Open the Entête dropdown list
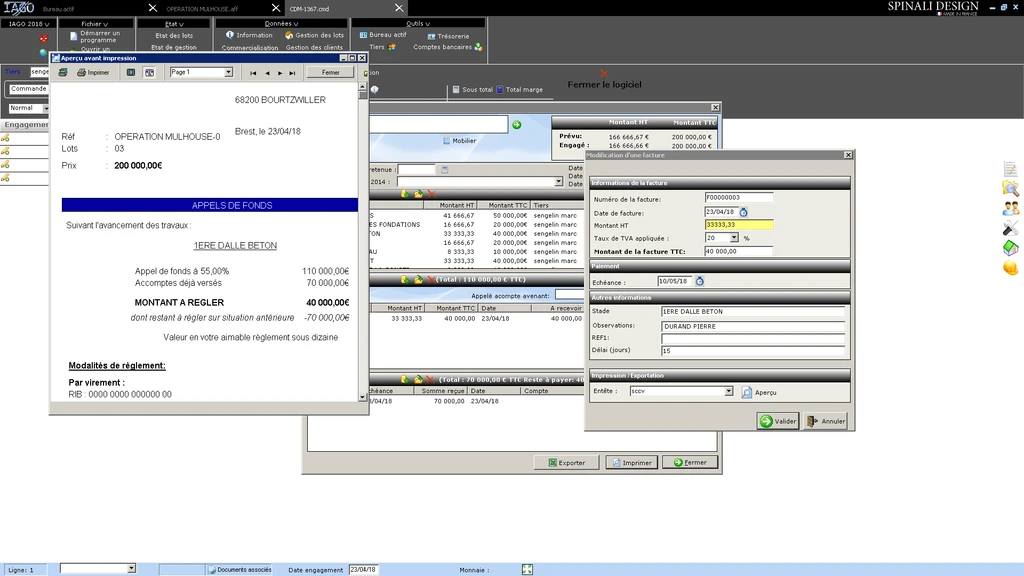Viewport: 1024px width, 576px height. click(x=728, y=391)
